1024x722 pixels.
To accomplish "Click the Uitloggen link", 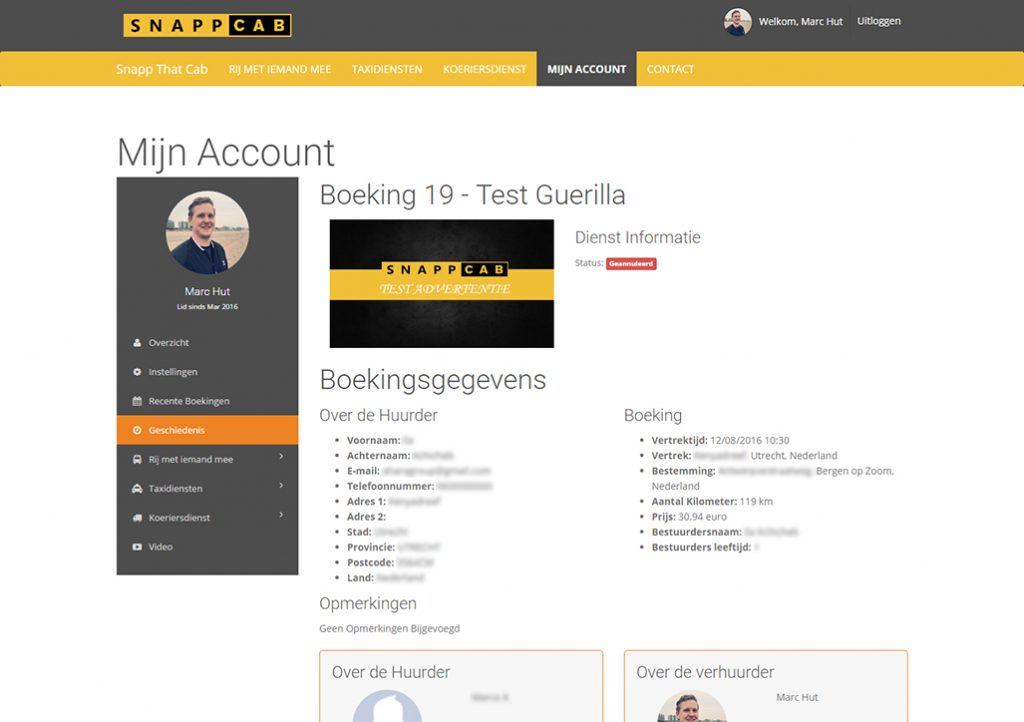I will pos(879,21).
